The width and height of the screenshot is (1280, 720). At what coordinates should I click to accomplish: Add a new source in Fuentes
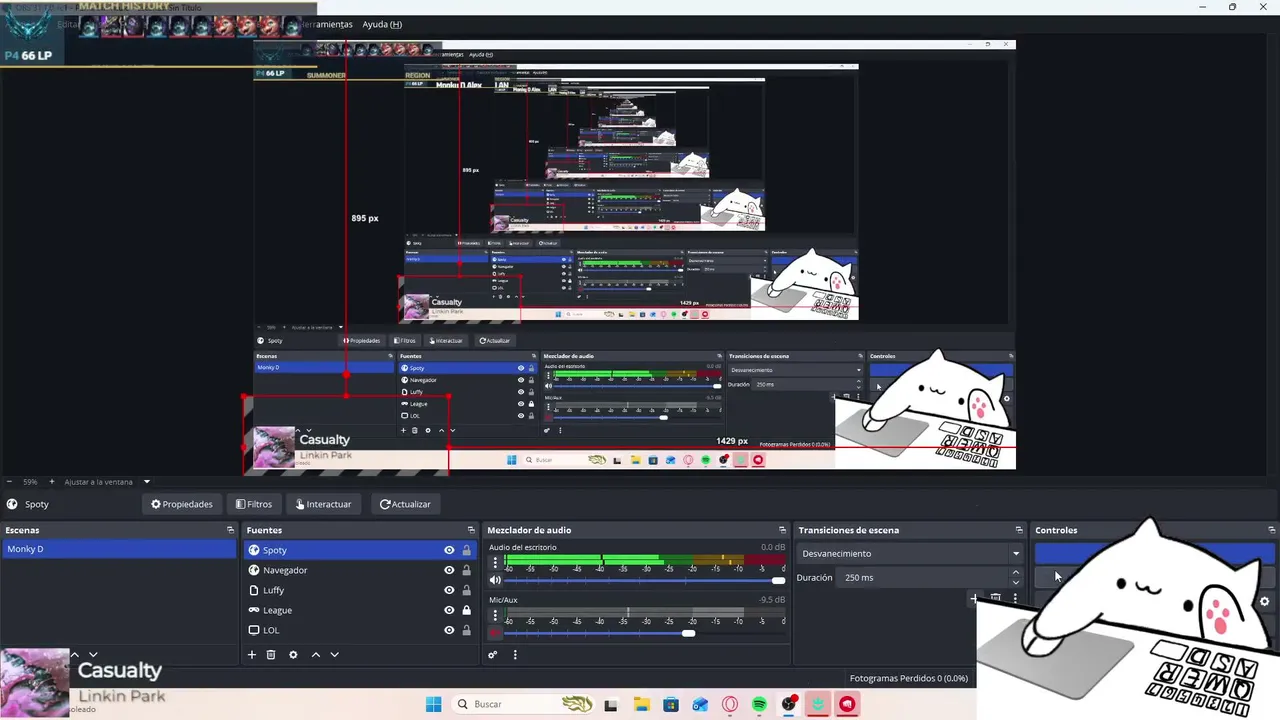pyautogui.click(x=252, y=655)
